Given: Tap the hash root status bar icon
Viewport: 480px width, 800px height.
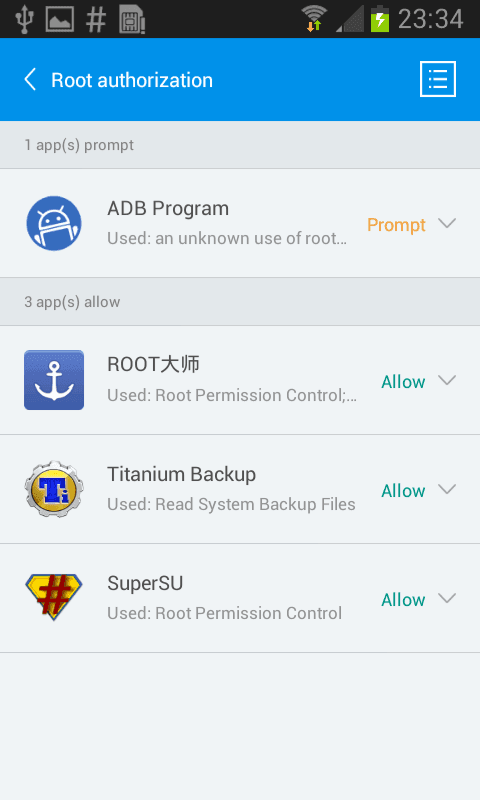Looking at the screenshot, I should click(x=96, y=20).
